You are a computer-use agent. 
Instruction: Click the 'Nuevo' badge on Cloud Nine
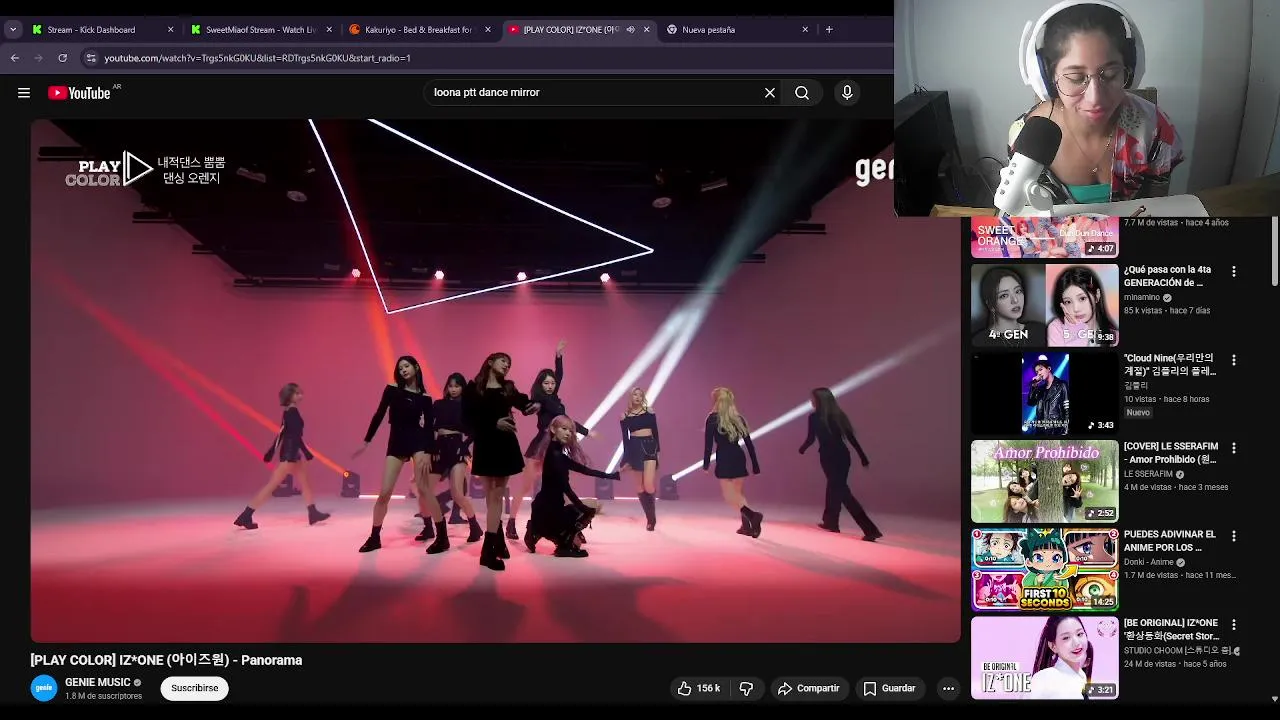point(1138,413)
